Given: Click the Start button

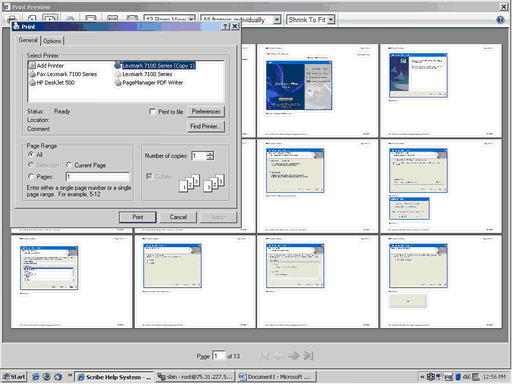Looking at the screenshot, I should tap(14, 377).
